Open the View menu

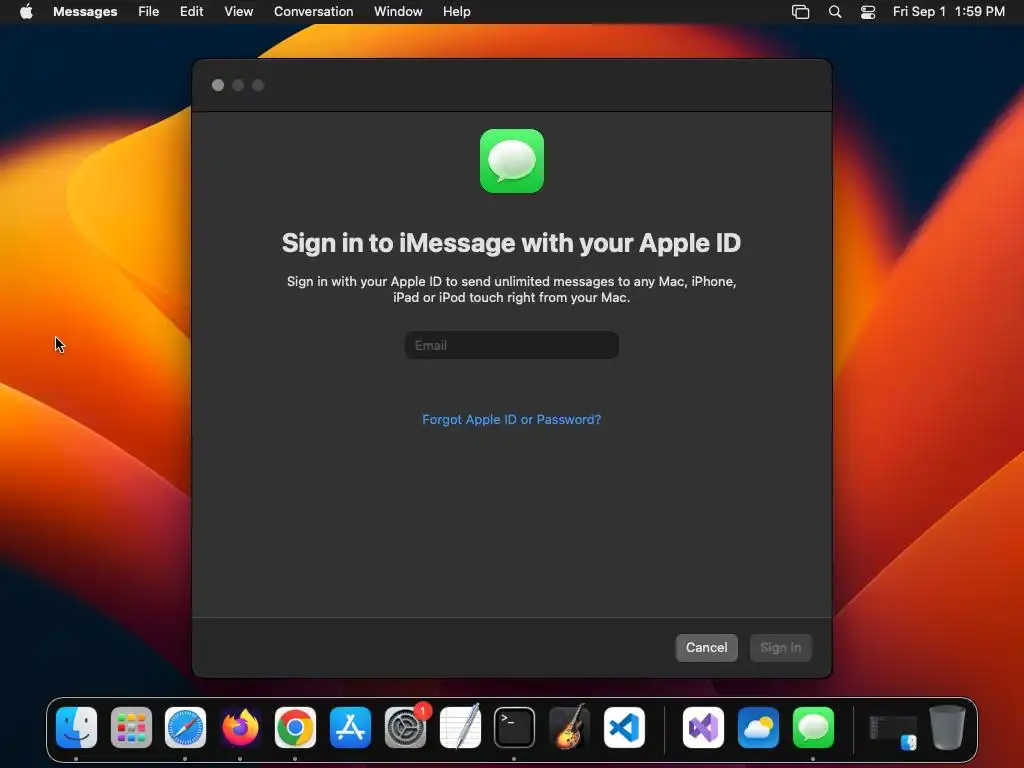[x=238, y=12]
